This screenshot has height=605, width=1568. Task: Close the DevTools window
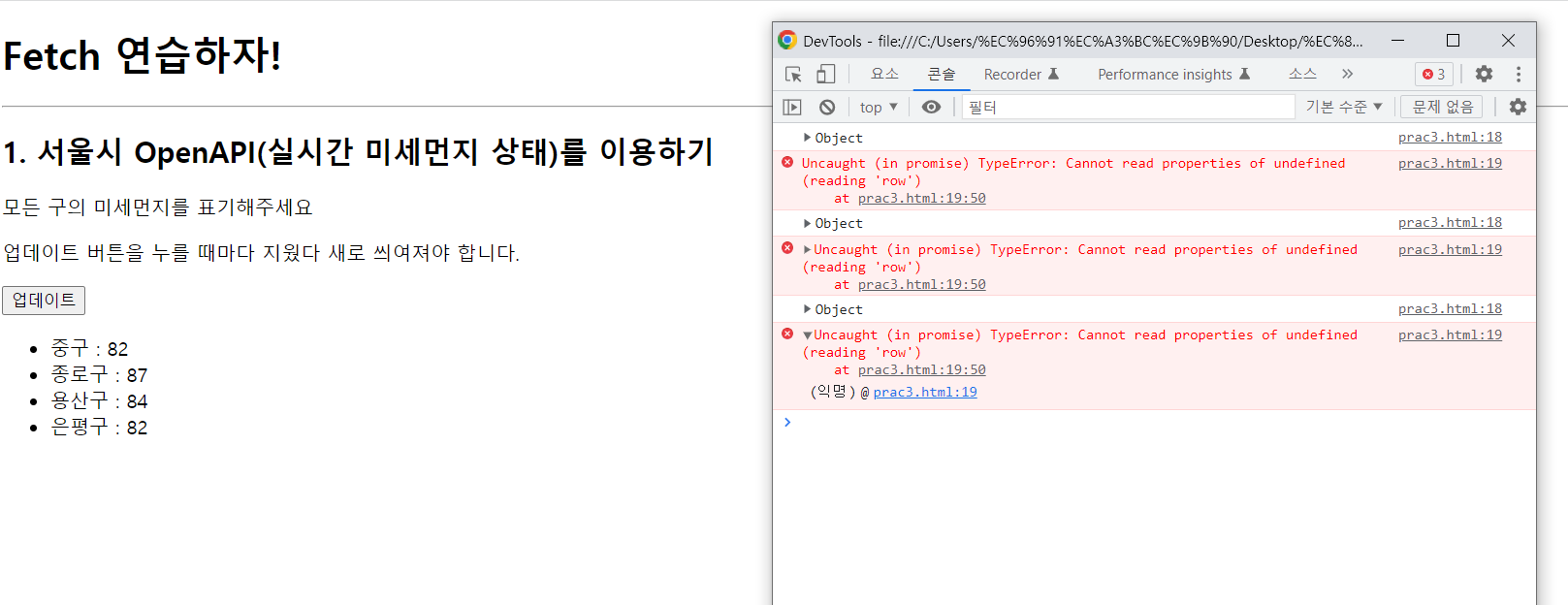[1508, 40]
